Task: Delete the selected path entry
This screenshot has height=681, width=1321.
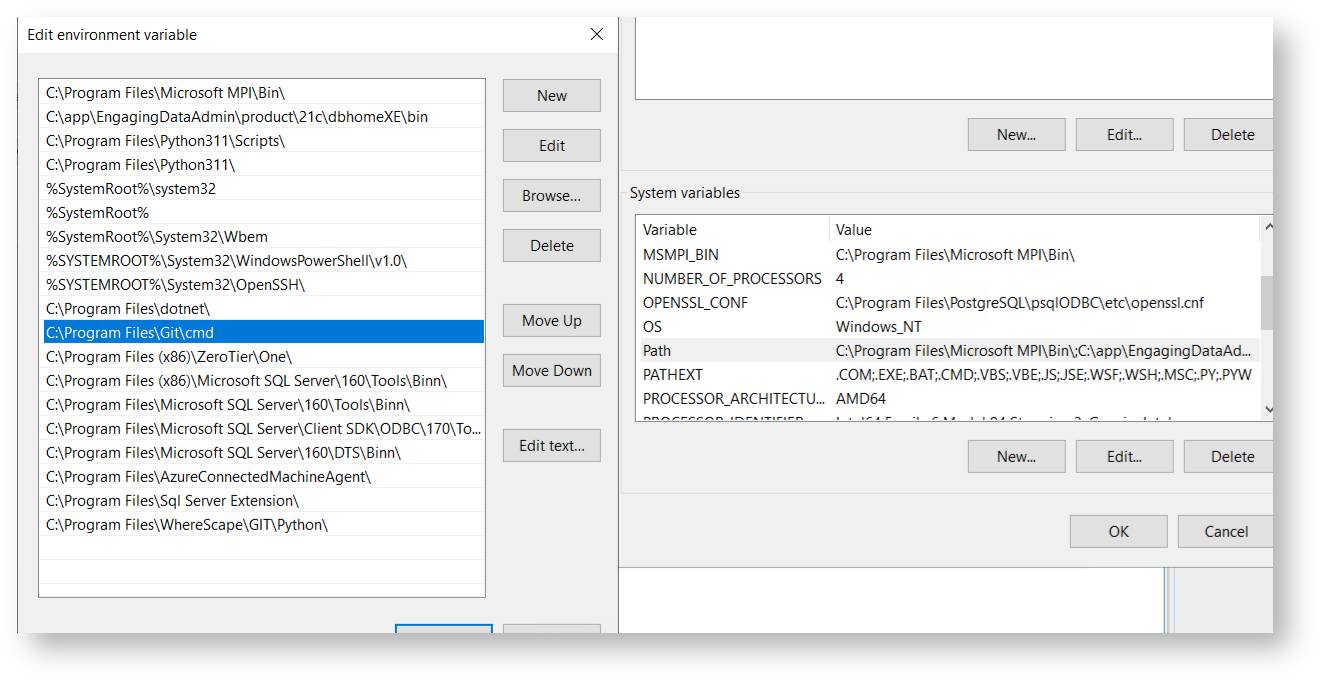Action: pyautogui.click(x=551, y=246)
